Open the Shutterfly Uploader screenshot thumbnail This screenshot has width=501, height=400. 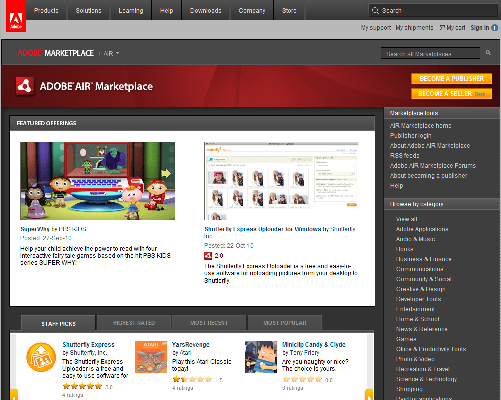(281, 181)
